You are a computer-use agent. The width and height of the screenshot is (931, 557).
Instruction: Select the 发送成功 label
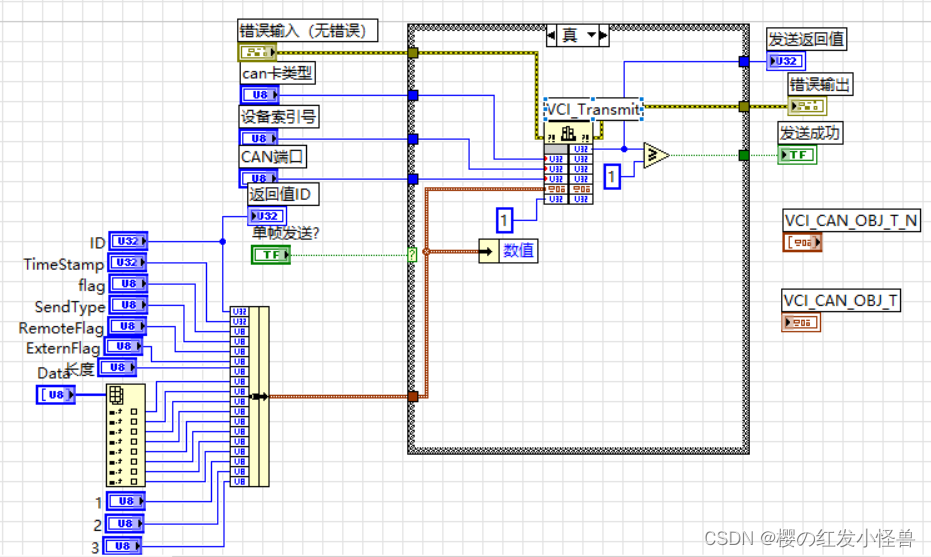810,133
